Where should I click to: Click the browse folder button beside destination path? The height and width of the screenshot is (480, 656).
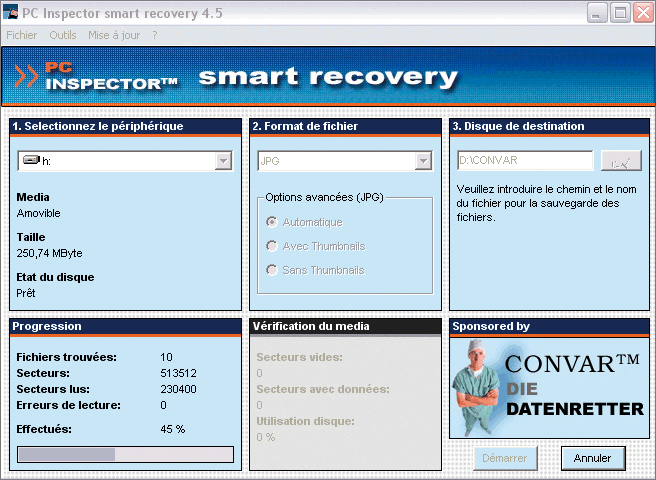tap(621, 161)
